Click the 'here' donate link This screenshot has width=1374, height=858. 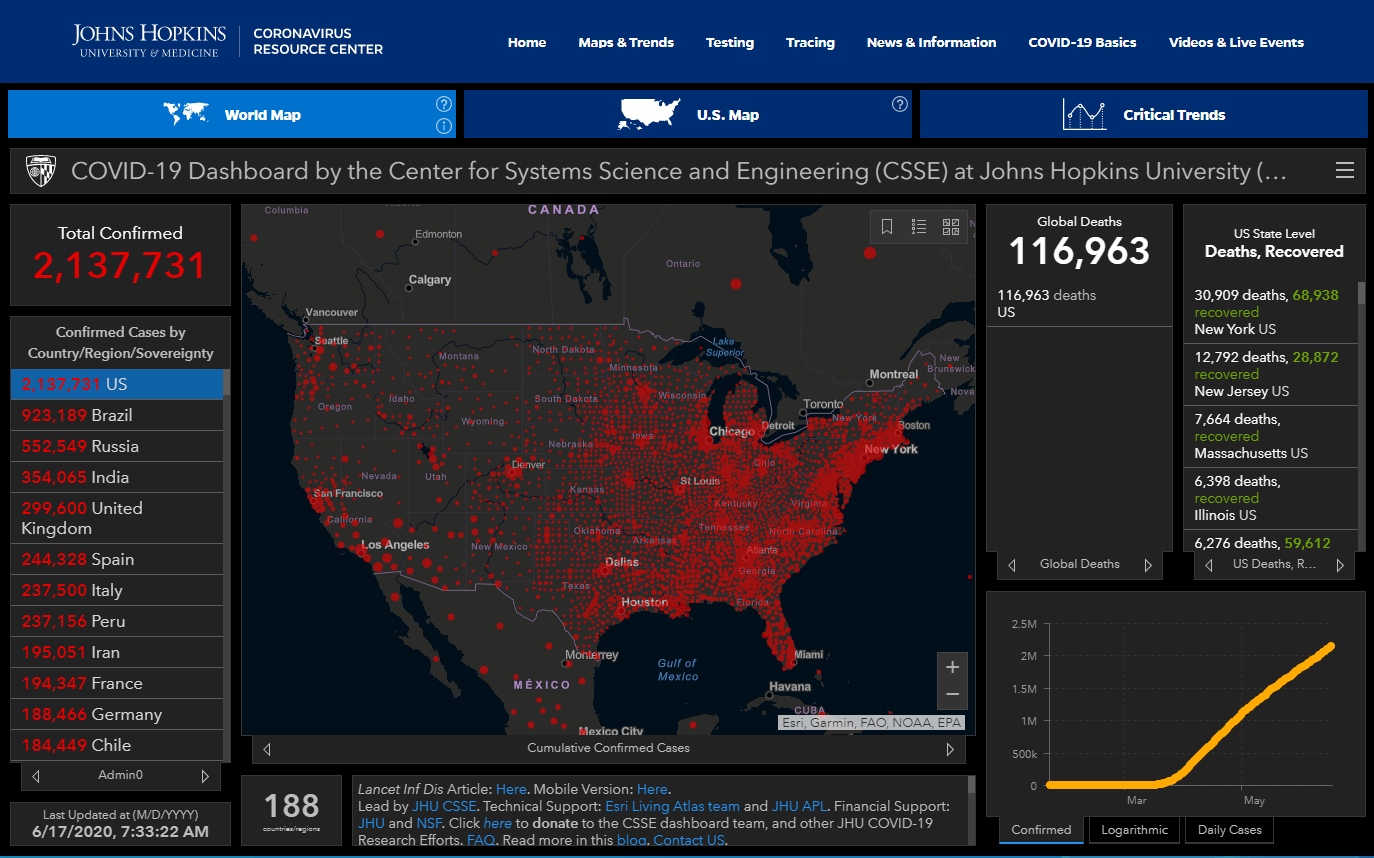click(497, 823)
